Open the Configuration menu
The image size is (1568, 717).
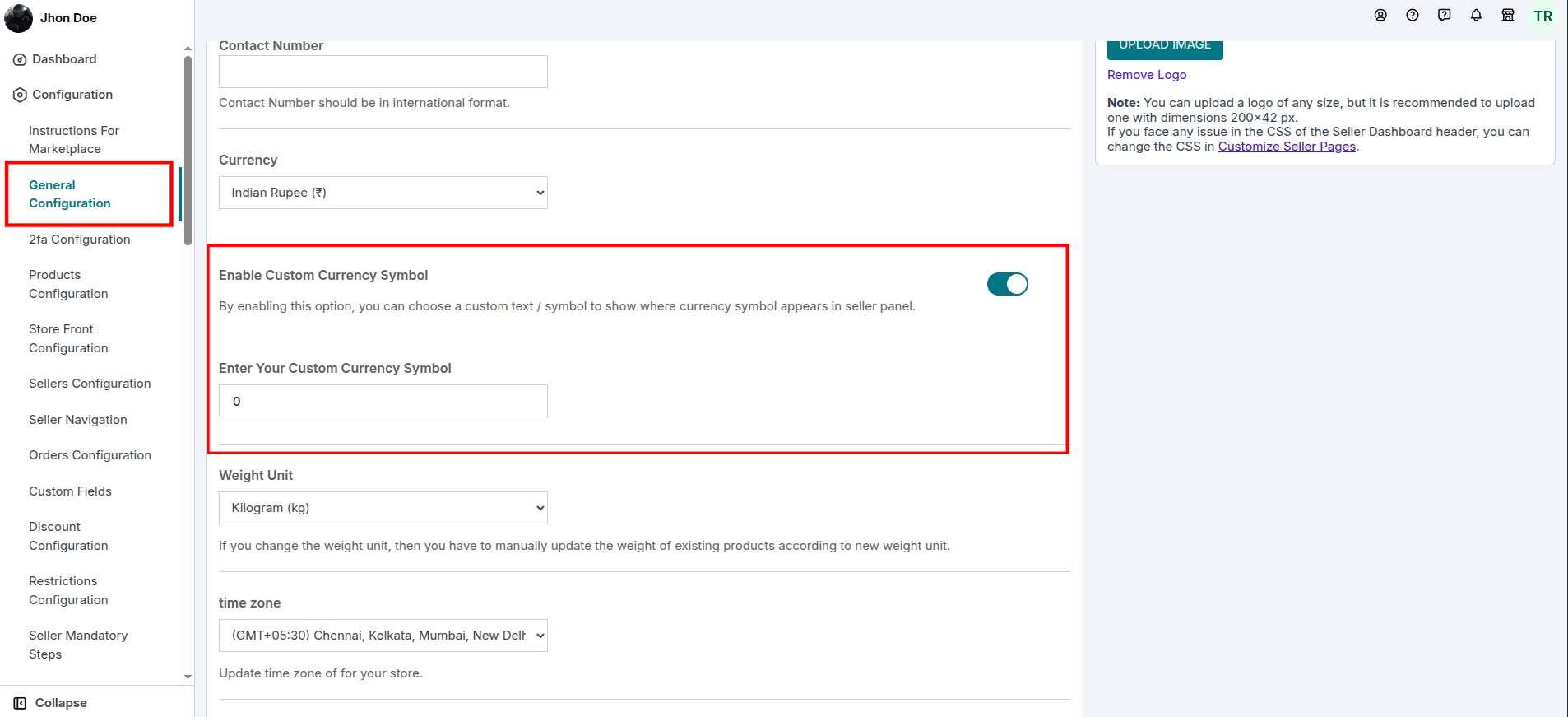72,95
